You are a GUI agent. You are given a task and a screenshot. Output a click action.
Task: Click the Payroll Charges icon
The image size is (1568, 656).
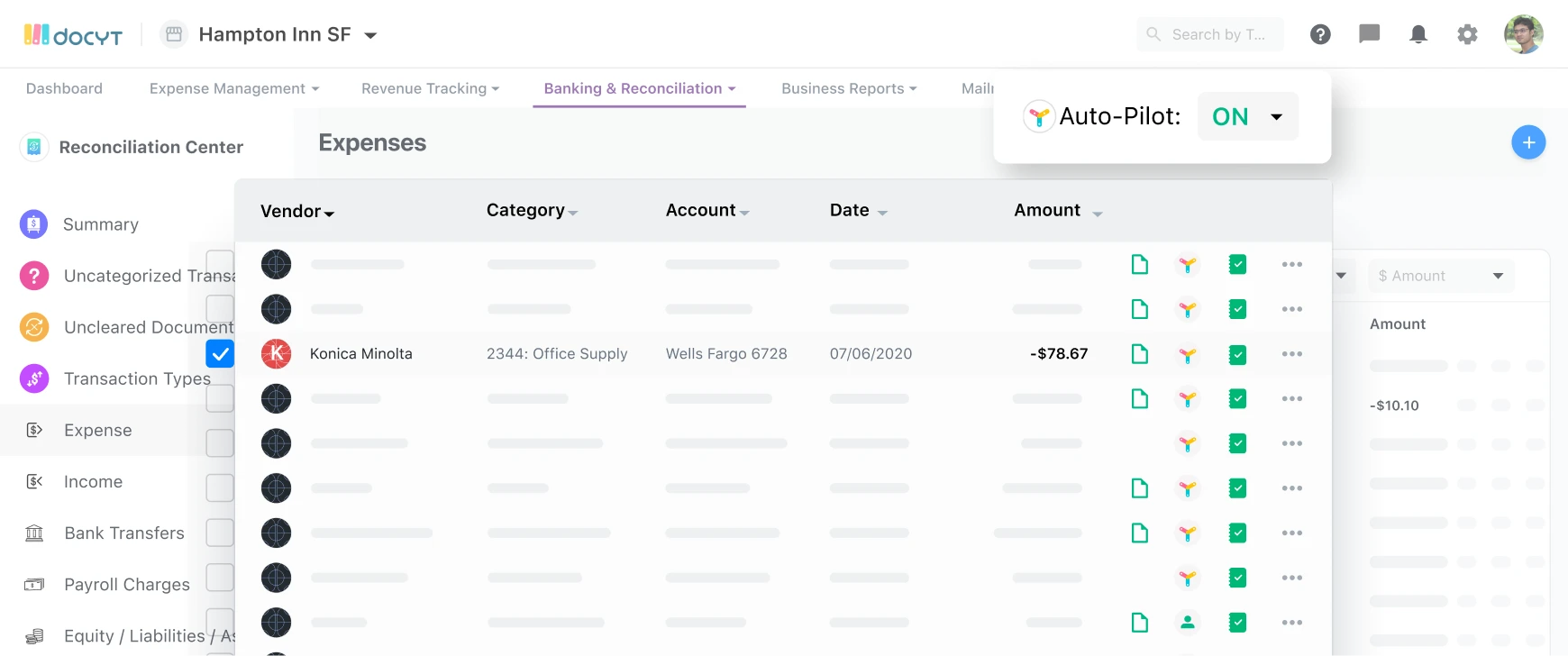[34, 584]
